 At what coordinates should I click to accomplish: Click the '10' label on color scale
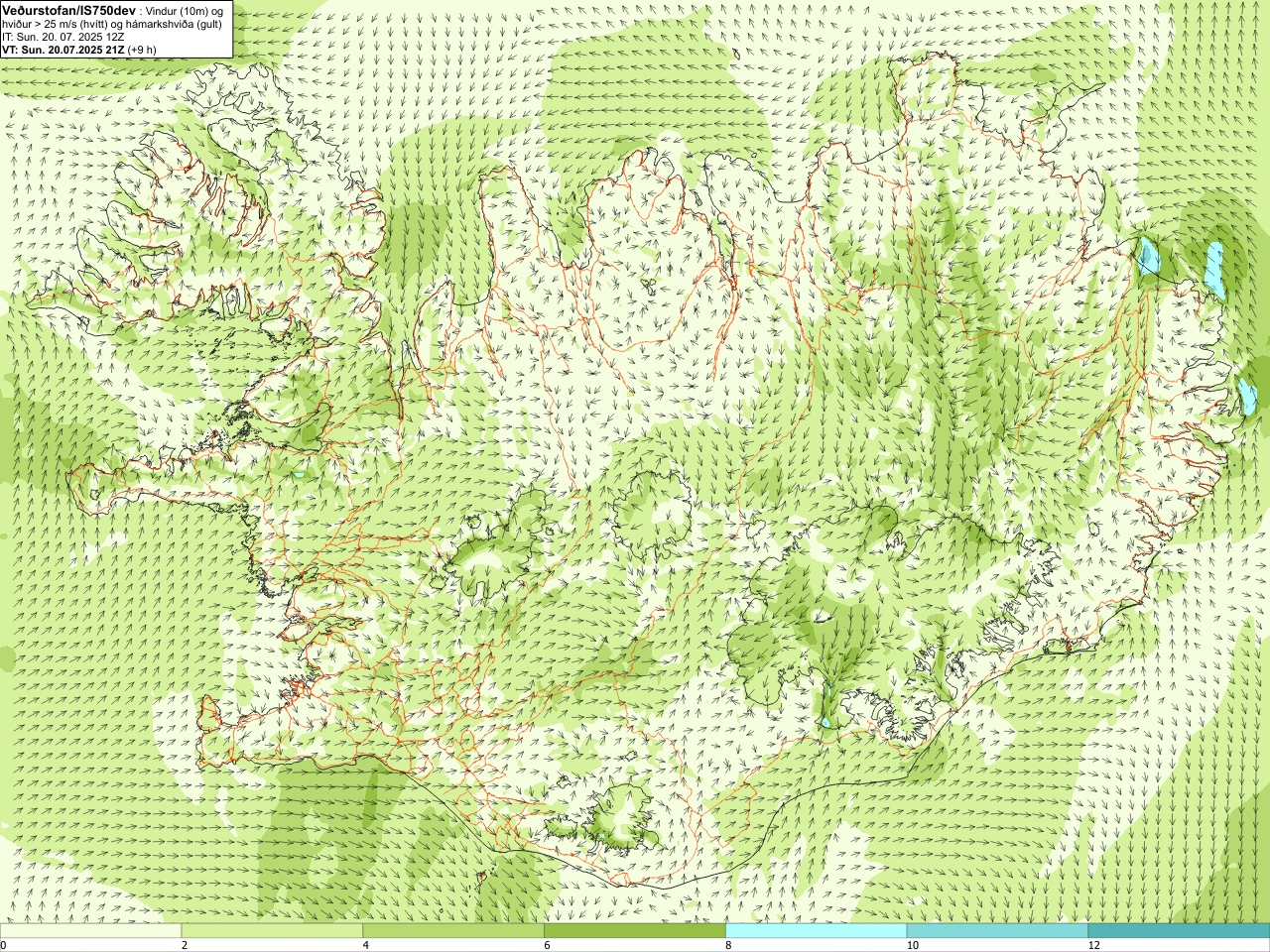(x=912, y=945)
